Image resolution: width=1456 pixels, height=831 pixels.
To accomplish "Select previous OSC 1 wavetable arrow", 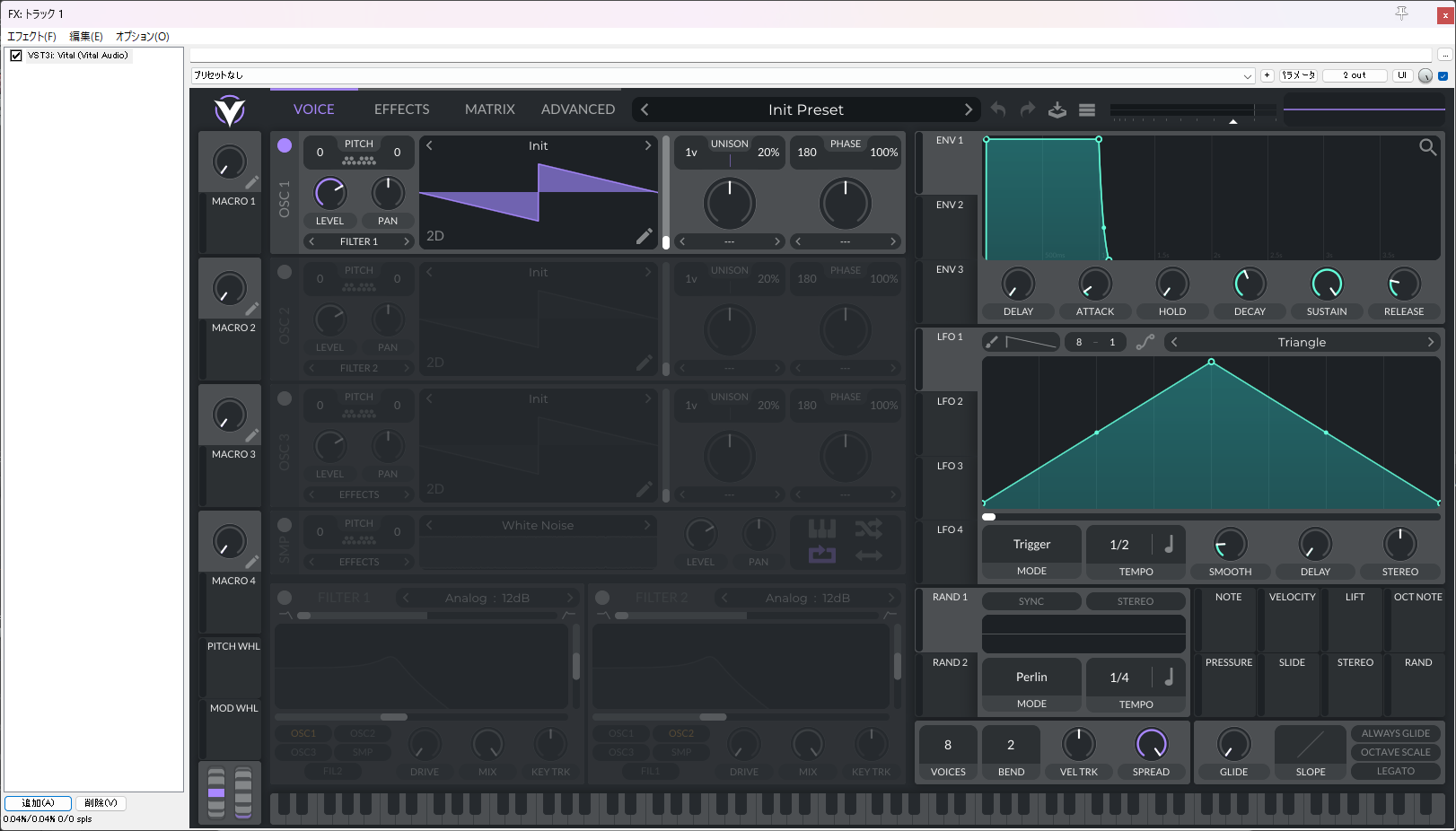I will 429,145.
